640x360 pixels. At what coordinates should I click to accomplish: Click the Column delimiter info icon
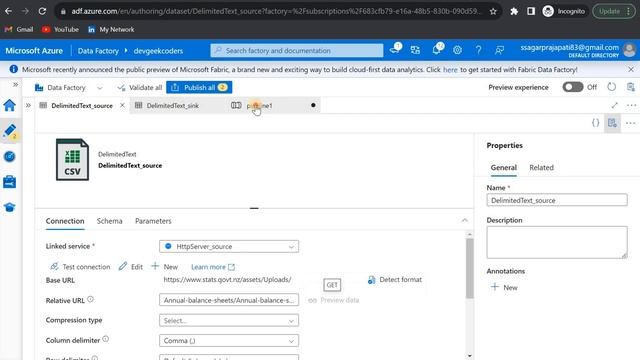pyautogui.click(x=106, y=339)
